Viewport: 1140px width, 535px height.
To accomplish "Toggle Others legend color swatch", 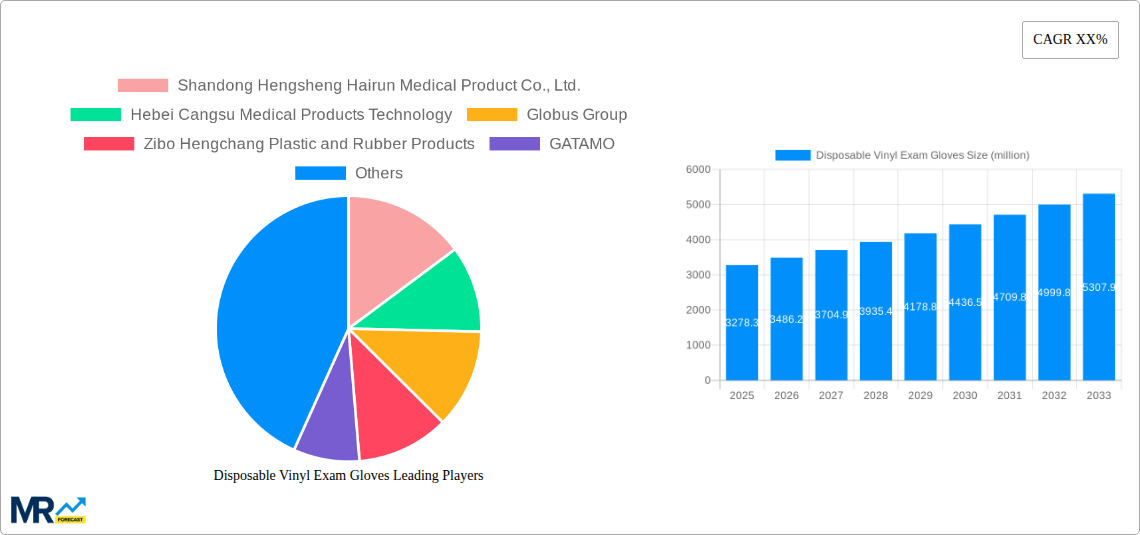I will pos(321,173).
